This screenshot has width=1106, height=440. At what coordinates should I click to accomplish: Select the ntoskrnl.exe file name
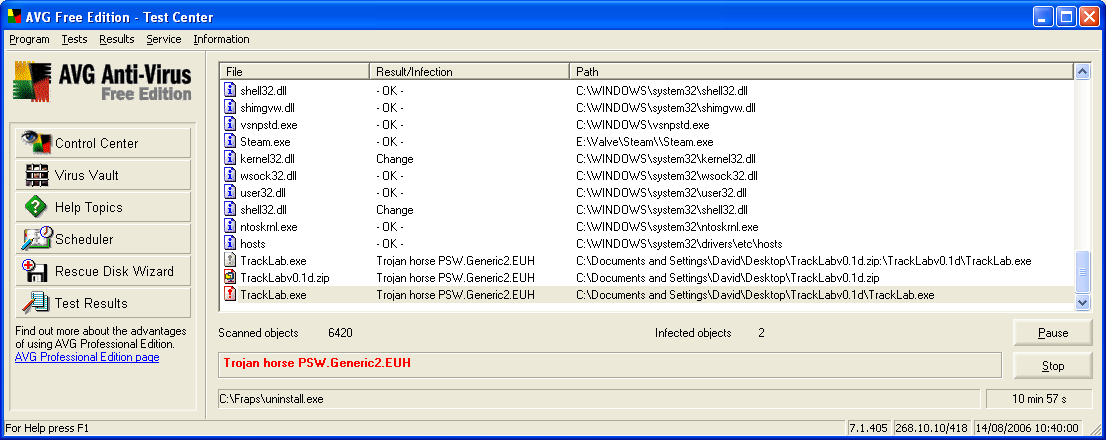269,227
